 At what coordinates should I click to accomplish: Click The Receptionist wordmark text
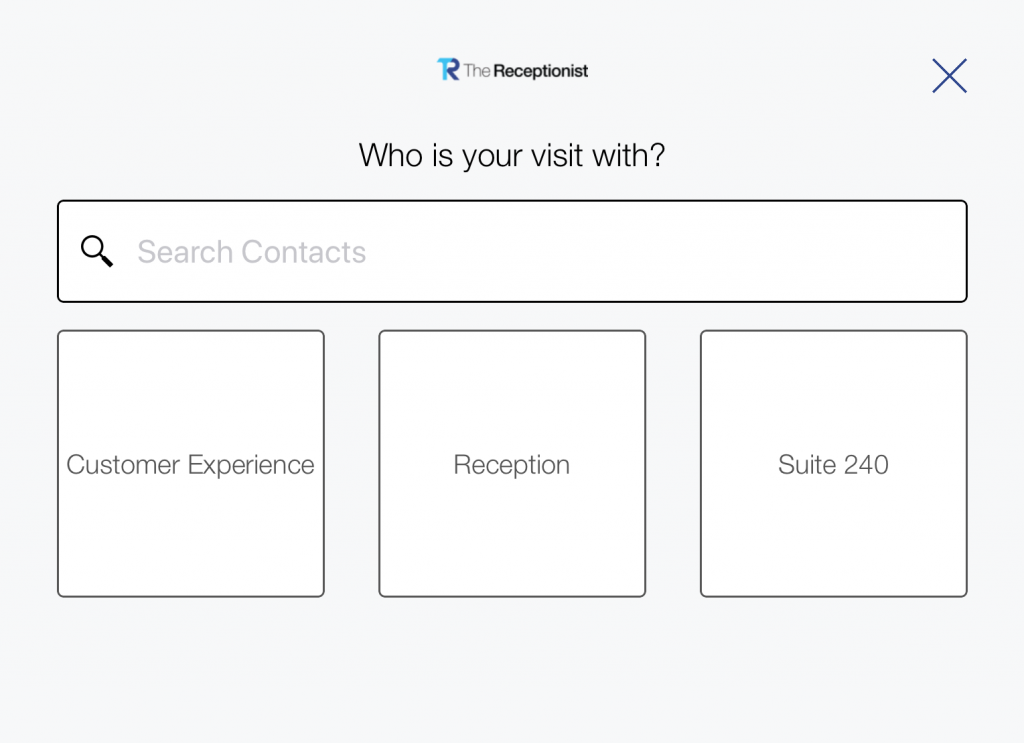(526, 71)
